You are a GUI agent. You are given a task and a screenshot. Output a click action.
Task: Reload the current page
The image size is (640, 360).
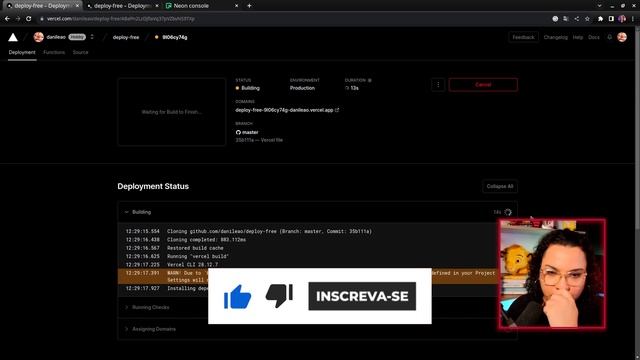(29, 19)
